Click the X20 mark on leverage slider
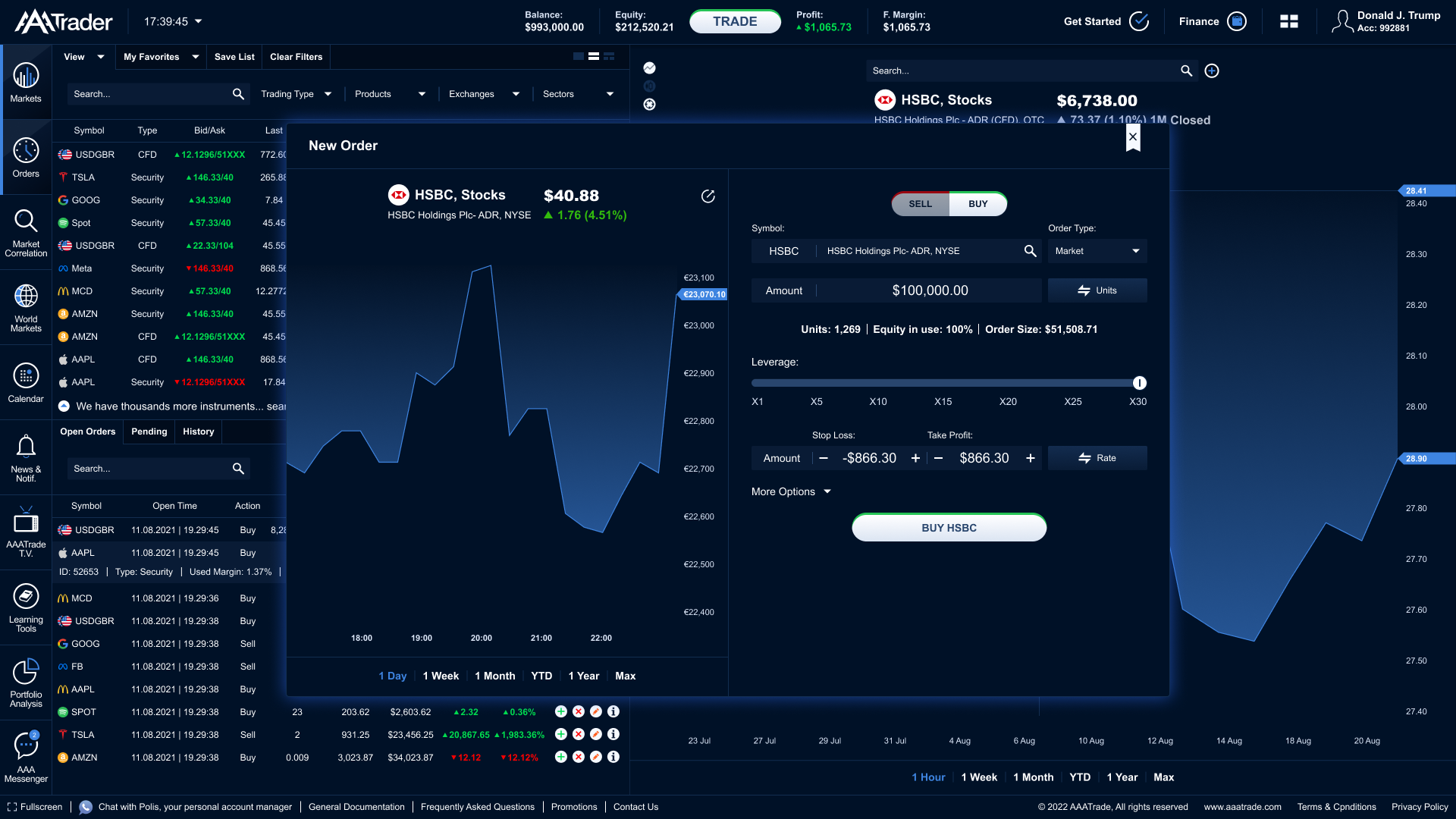Image resolution: width=1456 pixels, height=819 pixels. [1008, 402]
